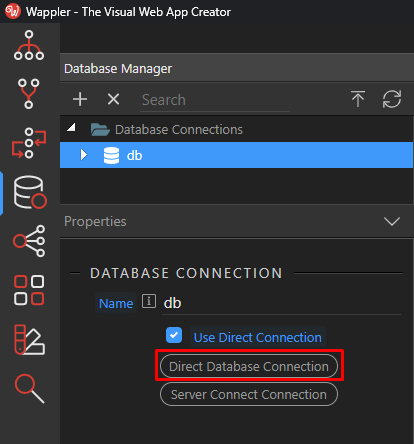Uncheck the Use Direct Connection checkbox
The width and height of the screenshot is (414, 444).
point(174,335)
